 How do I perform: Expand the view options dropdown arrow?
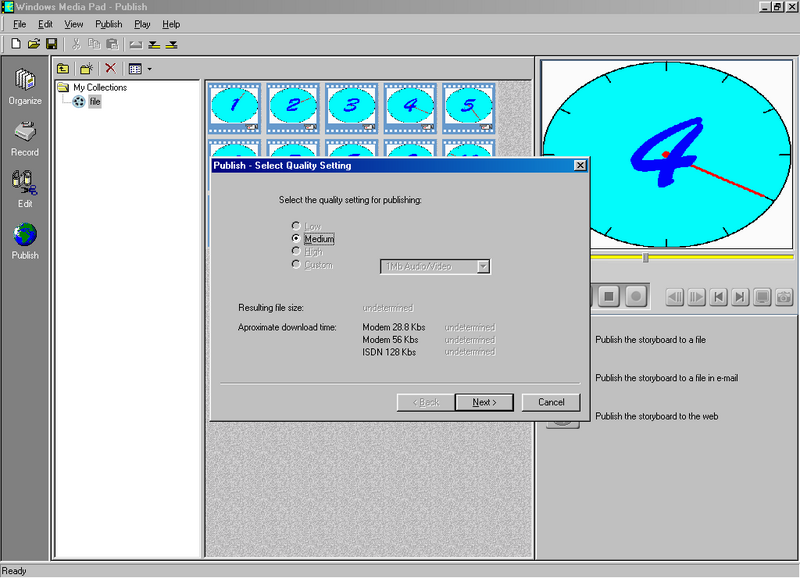click(x=149, y=69)
